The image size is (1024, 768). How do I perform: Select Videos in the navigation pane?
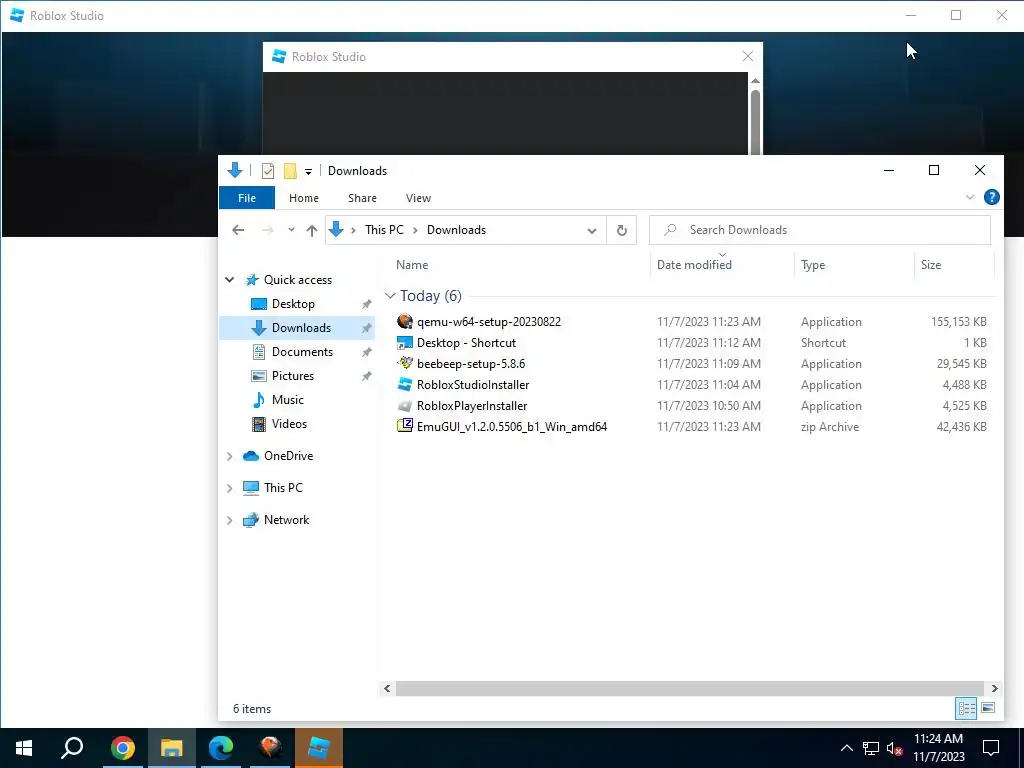pos(289,424)
